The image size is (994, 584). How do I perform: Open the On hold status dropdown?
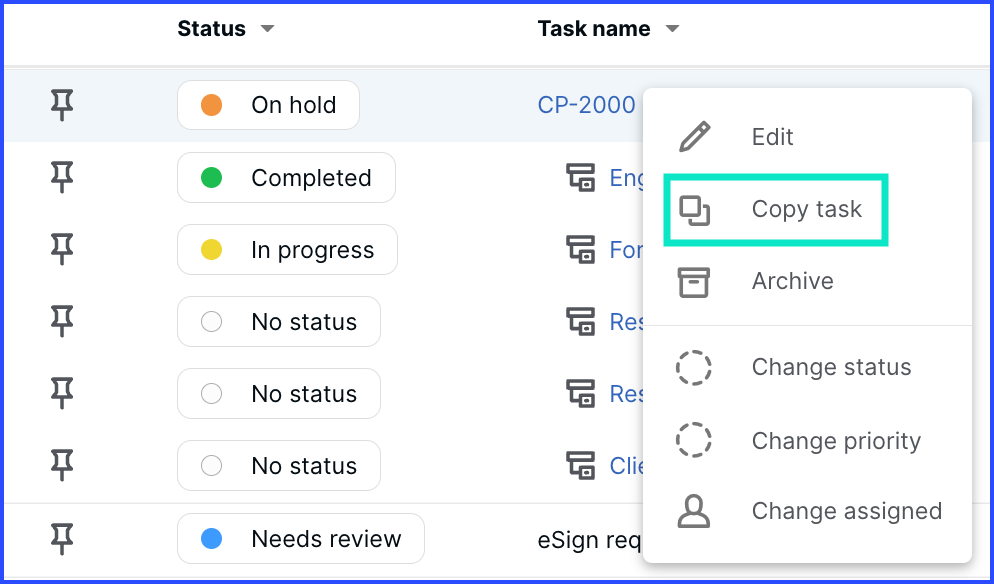pos(268,105)
